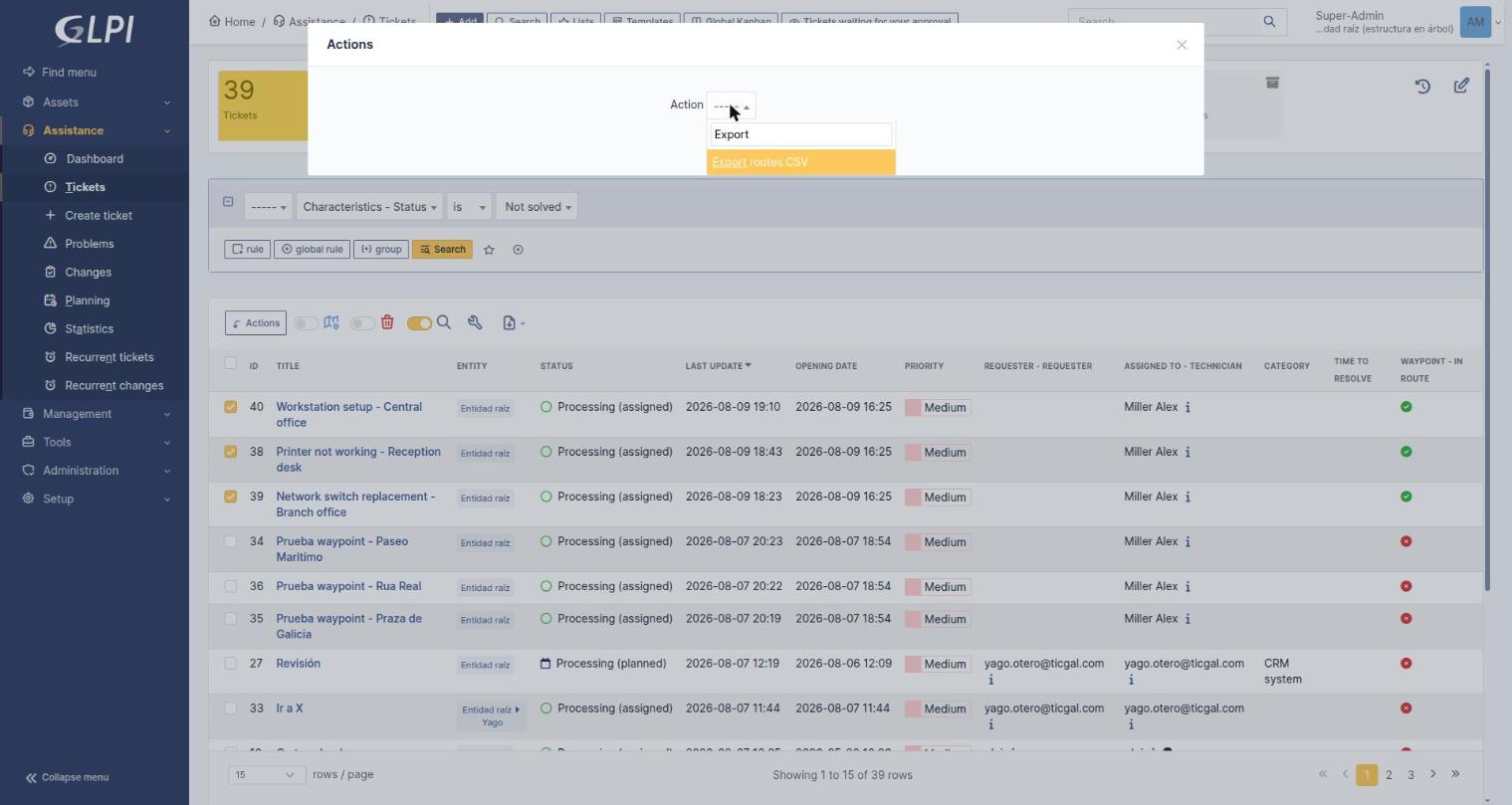This screenshot has width=1512, height=805.
Task: Check the select-all header checkbox
Action: click(x=231, y=363)
